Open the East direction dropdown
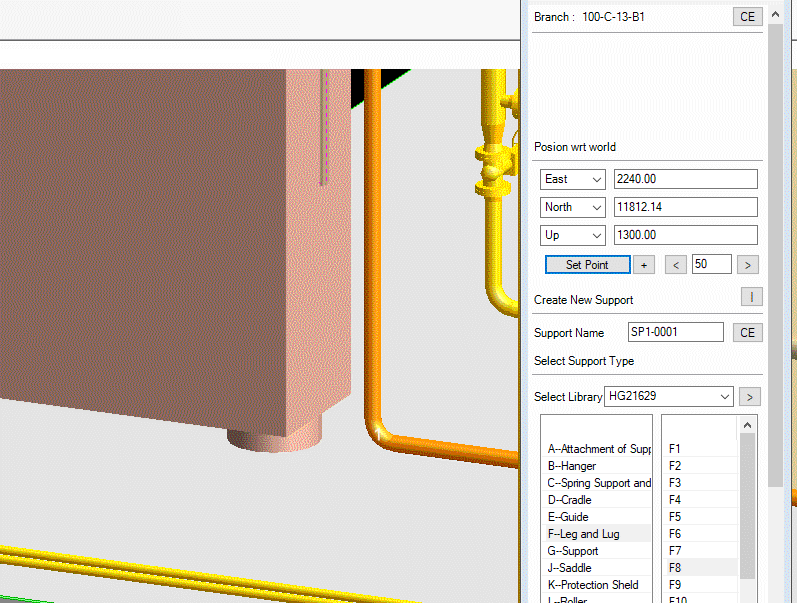The image size is (797, 603). (x=572, y=179)
